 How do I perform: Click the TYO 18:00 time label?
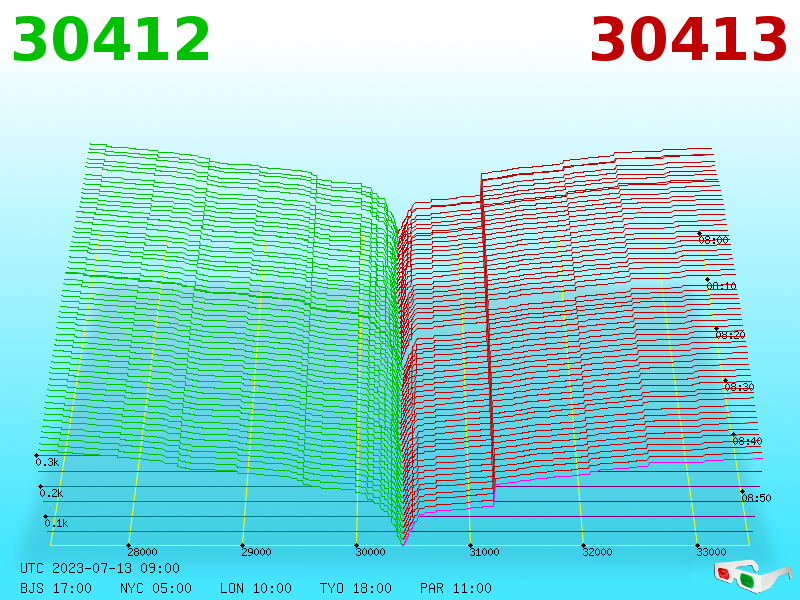coord(356,588)
